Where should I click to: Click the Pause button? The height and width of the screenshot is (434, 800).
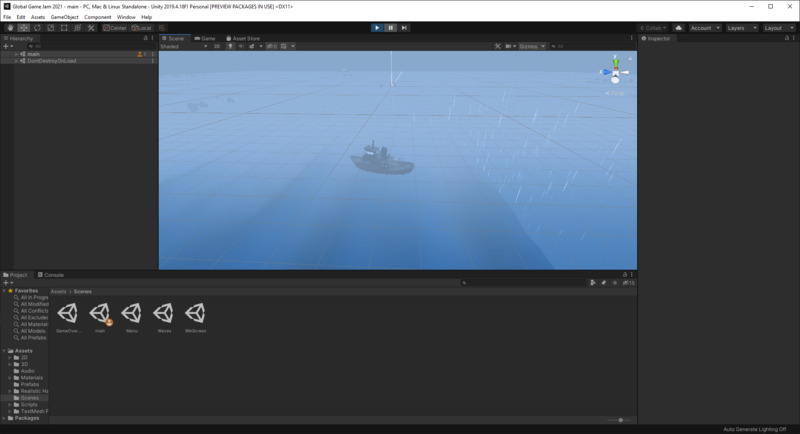click(390, 28)
